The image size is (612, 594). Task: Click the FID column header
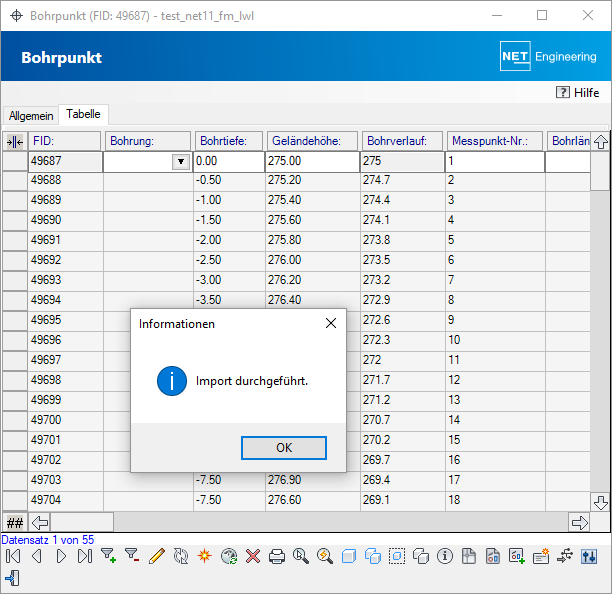tap(65, 141)
